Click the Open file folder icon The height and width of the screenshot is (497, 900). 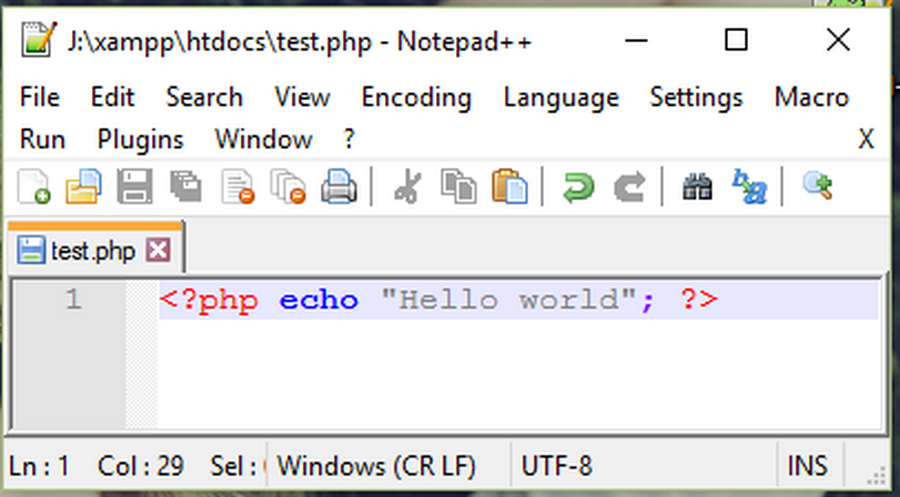pos(84,187)
